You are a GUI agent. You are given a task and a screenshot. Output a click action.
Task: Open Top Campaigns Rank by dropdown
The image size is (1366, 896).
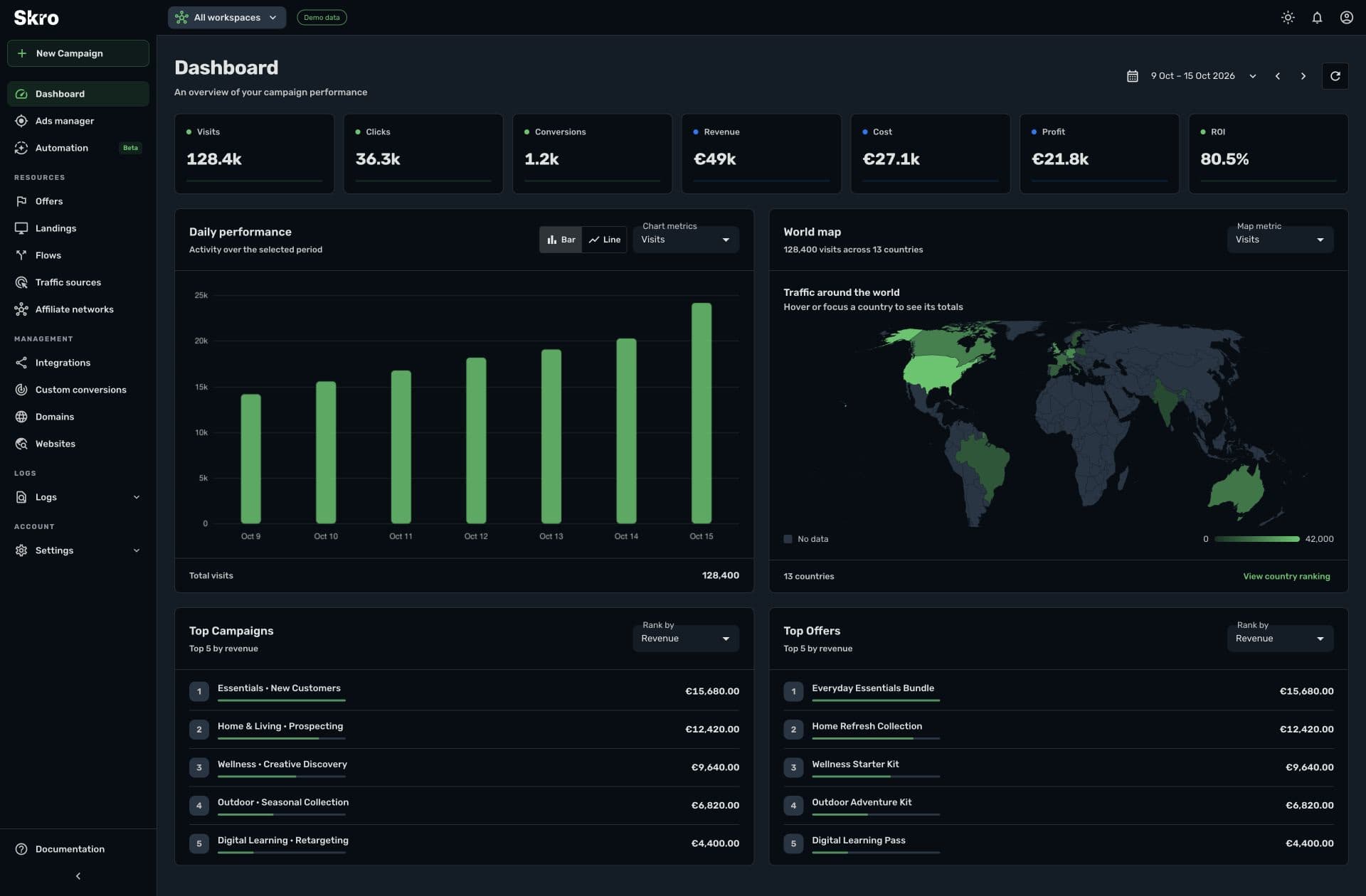click(x=686, y=639)
